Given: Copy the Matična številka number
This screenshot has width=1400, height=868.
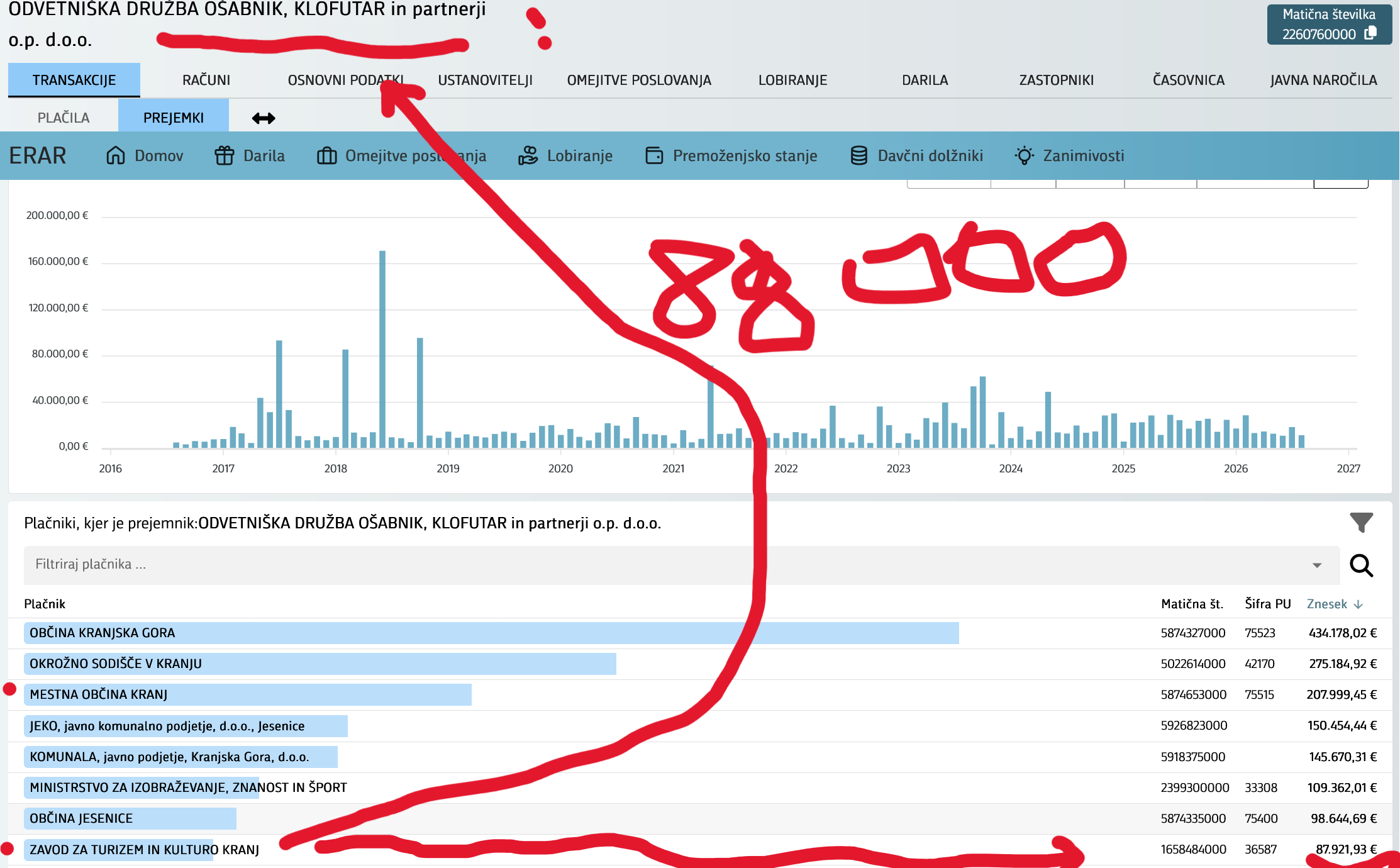Looking at the screenshot, I should click(x=1370, y=33).
